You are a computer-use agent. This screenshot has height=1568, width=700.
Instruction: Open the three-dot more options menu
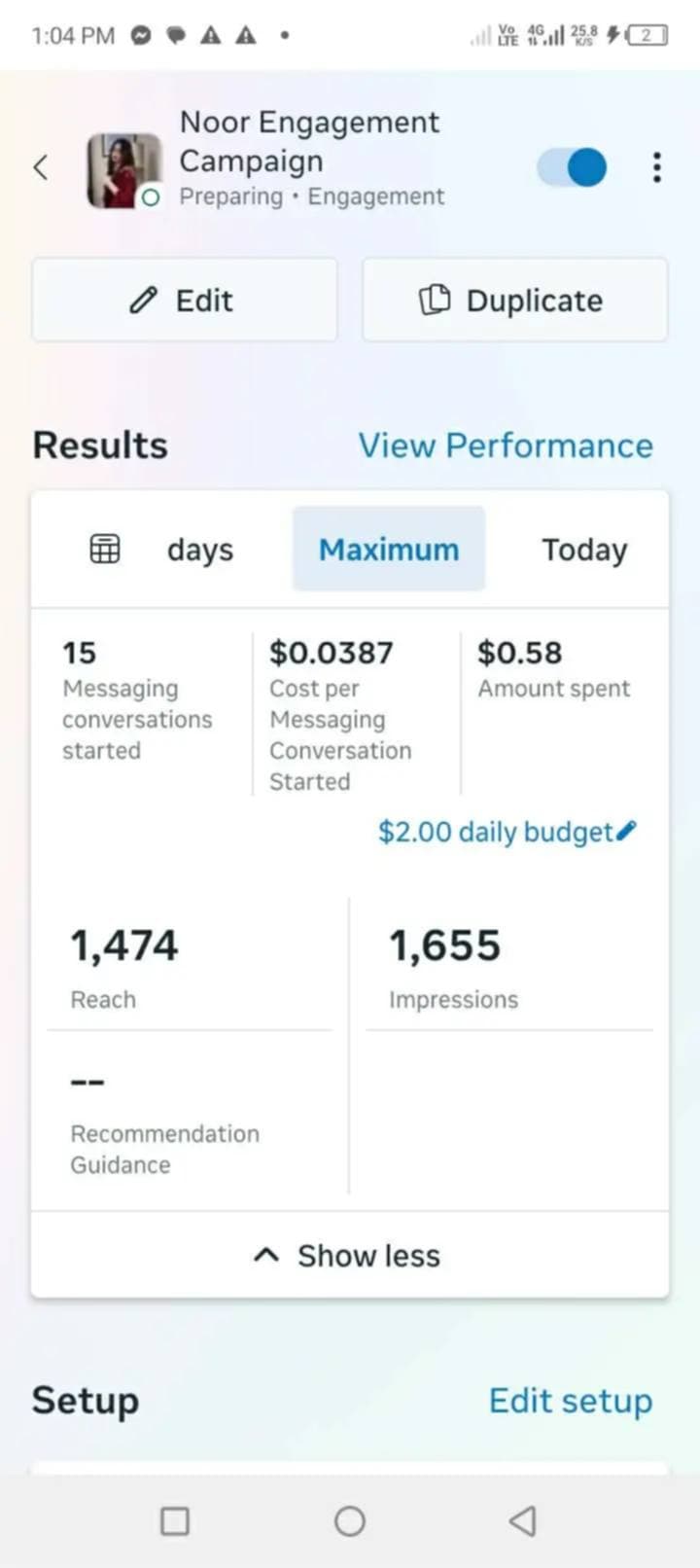tap(657, 167)
